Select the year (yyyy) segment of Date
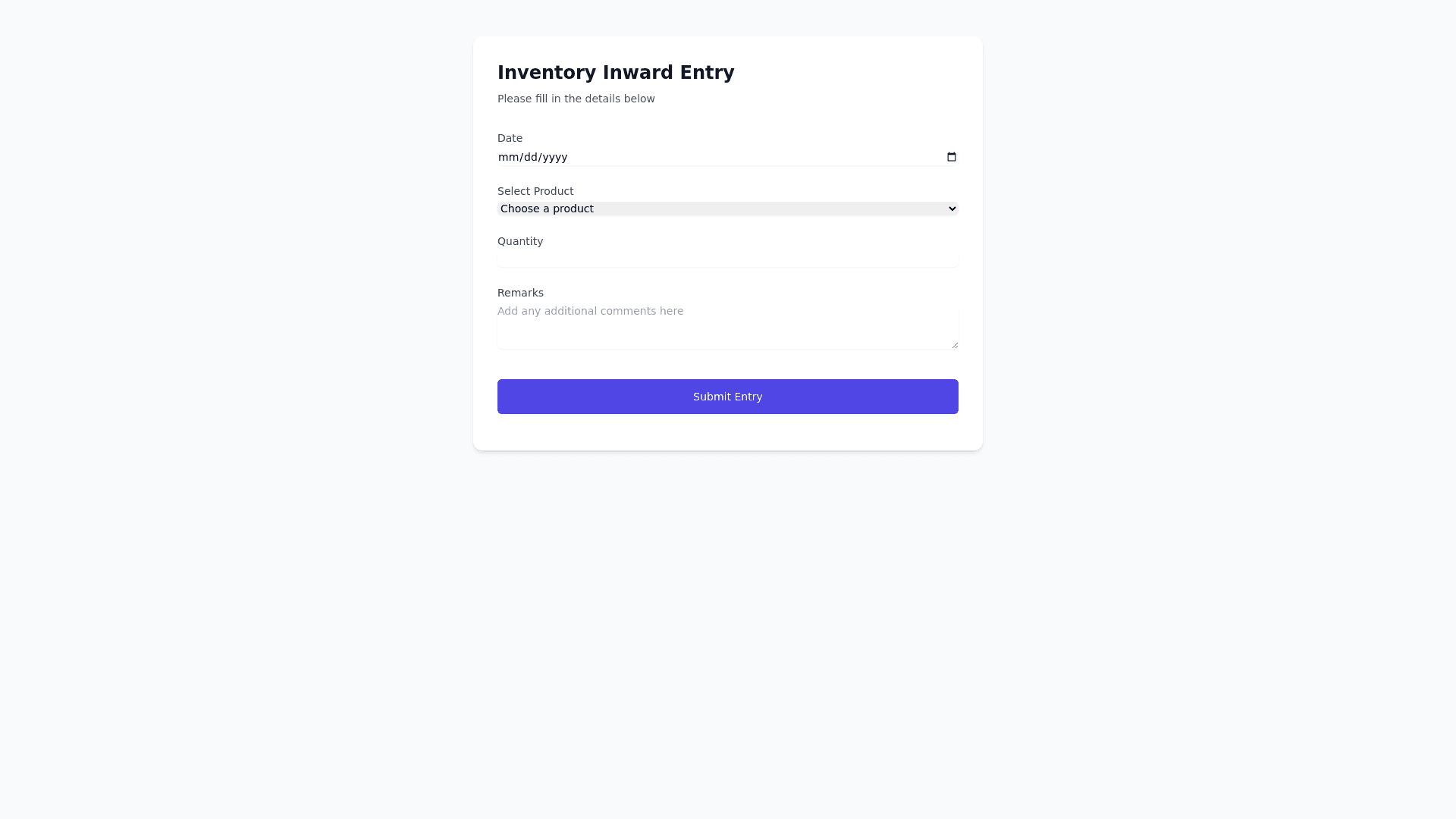Screen dimensions: 1456x819 (x=554, y=157)
